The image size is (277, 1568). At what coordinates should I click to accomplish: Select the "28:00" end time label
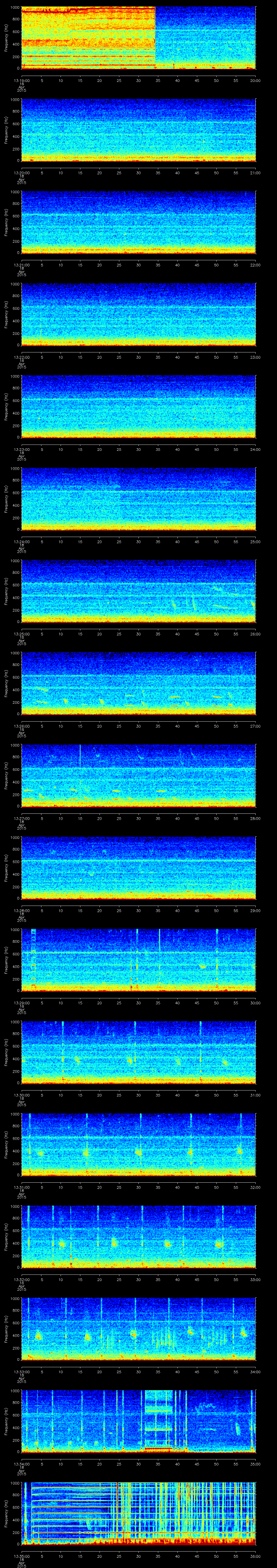255,819
